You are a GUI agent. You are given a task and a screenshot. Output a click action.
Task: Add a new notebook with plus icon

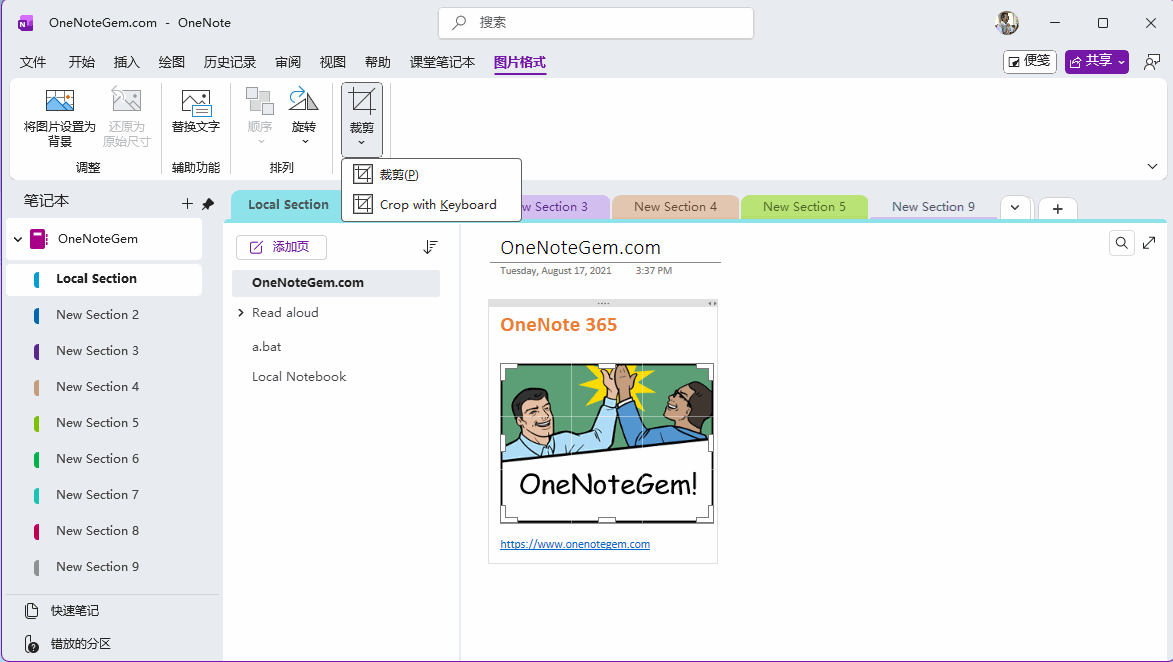pyautogui.click(x=187, y=204)
